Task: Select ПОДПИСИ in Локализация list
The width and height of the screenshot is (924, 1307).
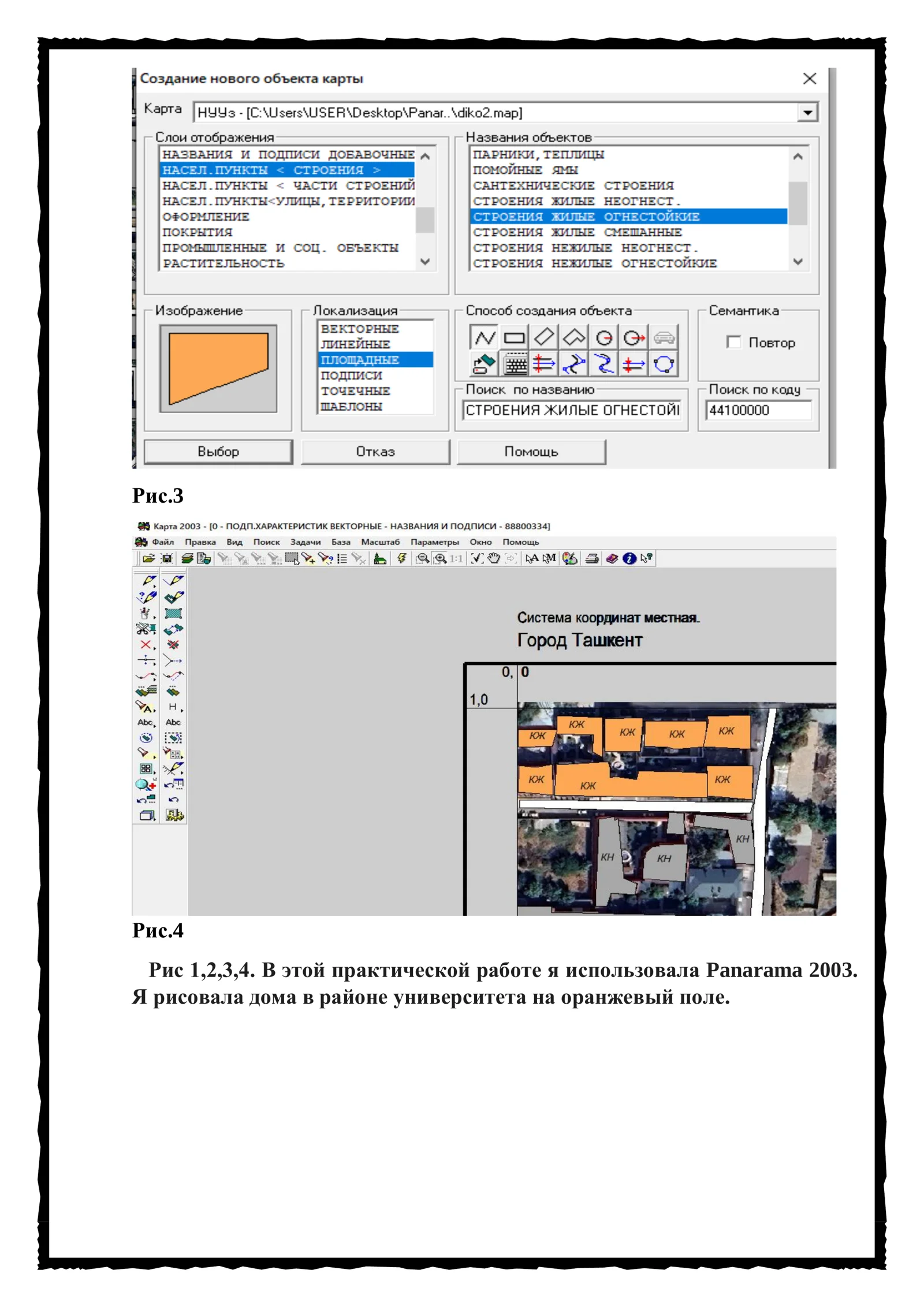Action: tap(375, 375)
